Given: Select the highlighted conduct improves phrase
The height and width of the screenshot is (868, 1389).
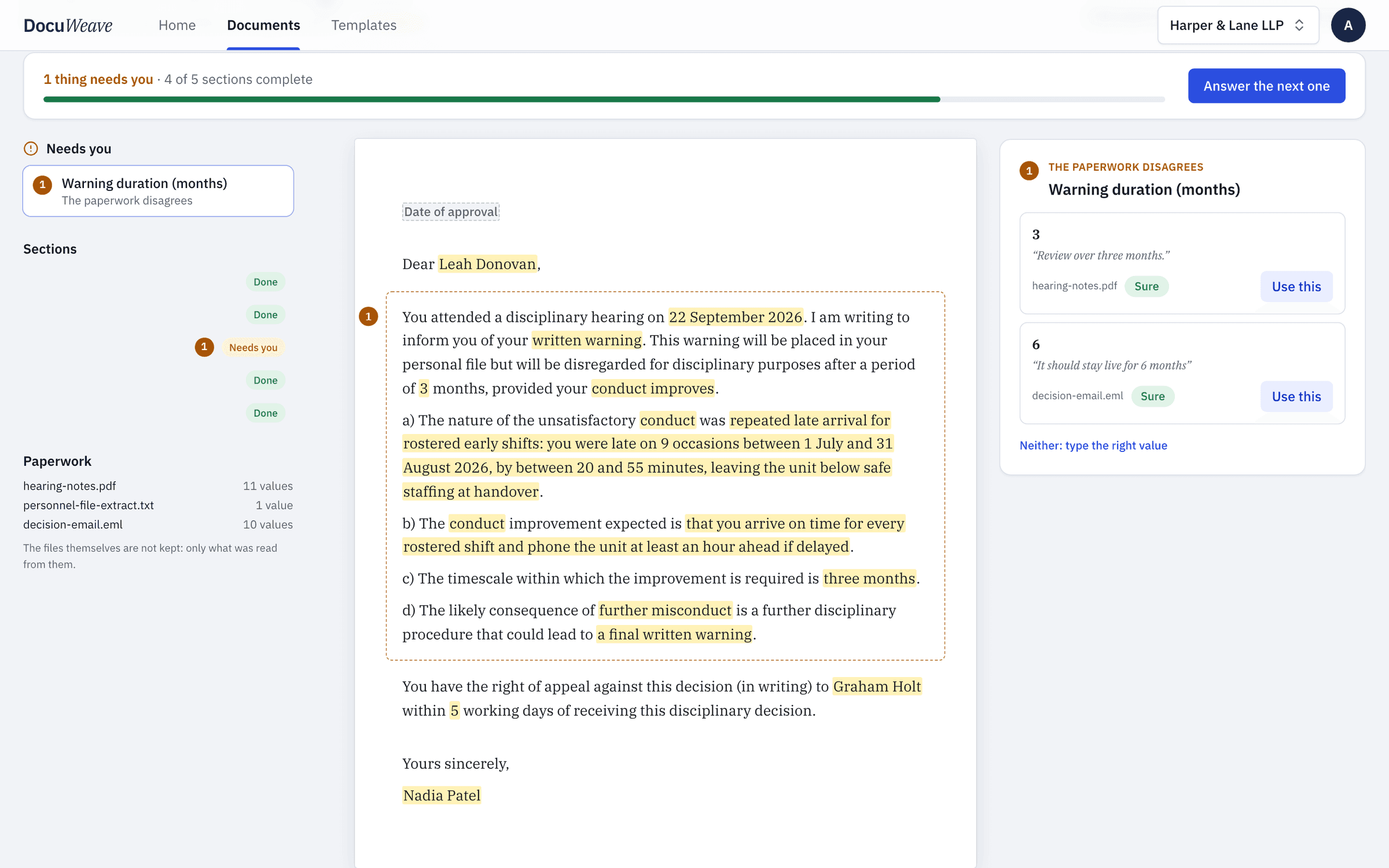Looking at the screenshot, I should [653, 388].
